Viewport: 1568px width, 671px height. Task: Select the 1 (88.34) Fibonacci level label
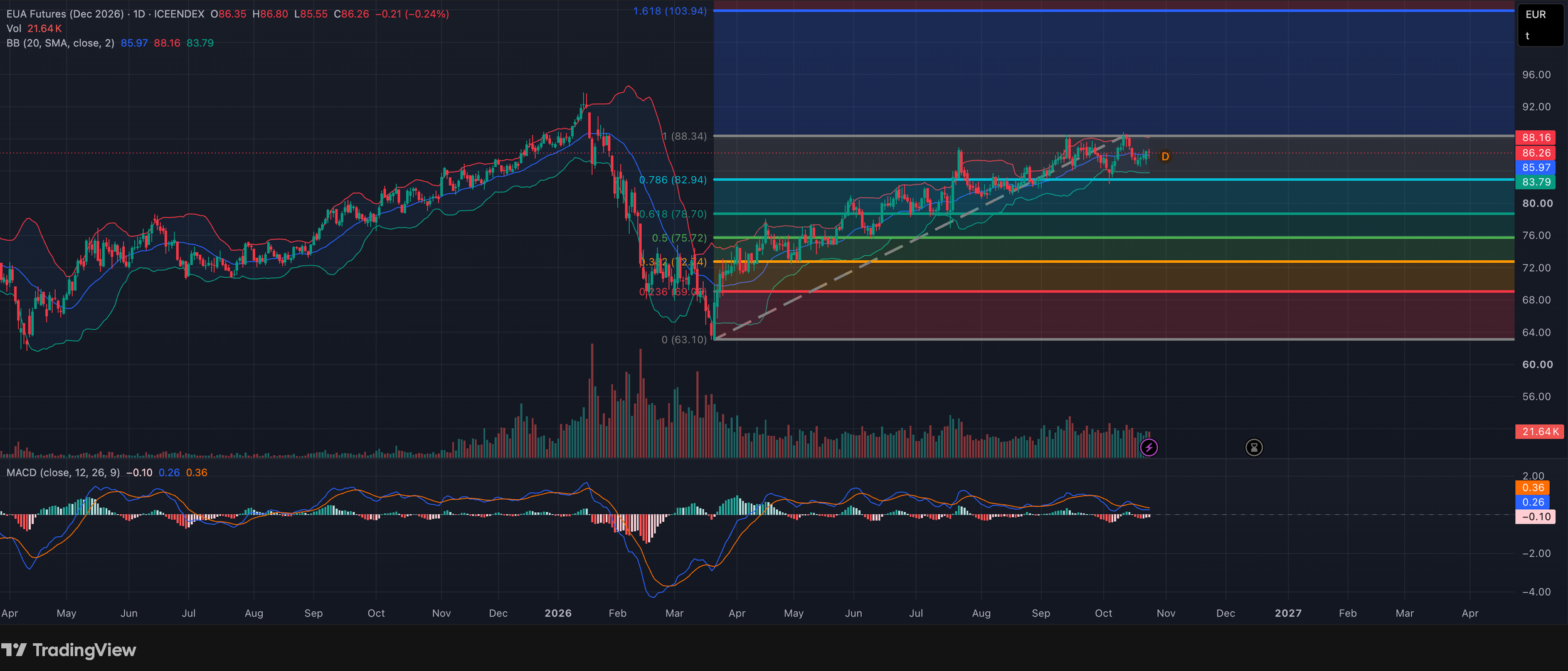pyautogui.click(x=684, y=136)
